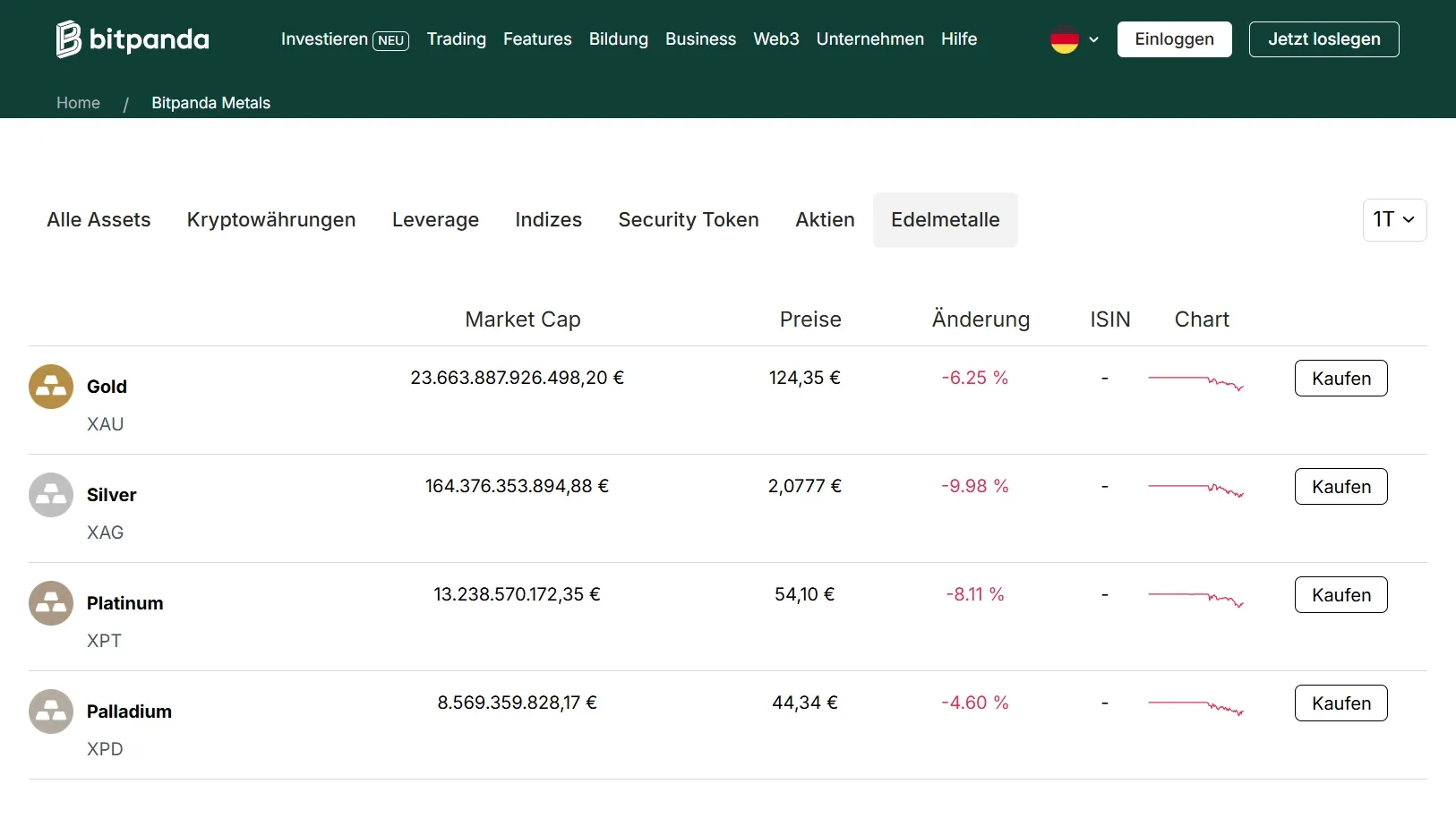The width and height of the screenshot is (1456, 818).
Task: Open the Trading menu
Action: coord(456,38)
